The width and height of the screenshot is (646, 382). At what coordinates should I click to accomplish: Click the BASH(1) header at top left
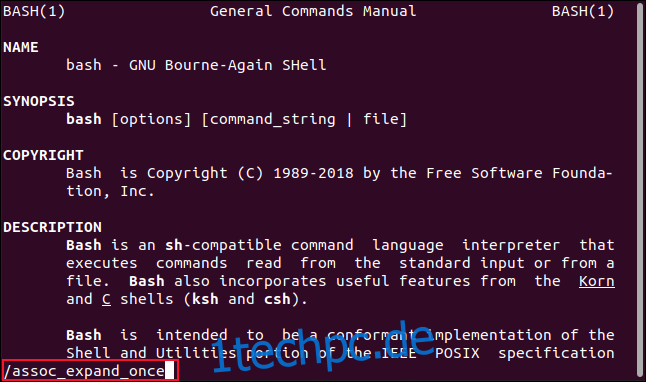pos(34,11)
